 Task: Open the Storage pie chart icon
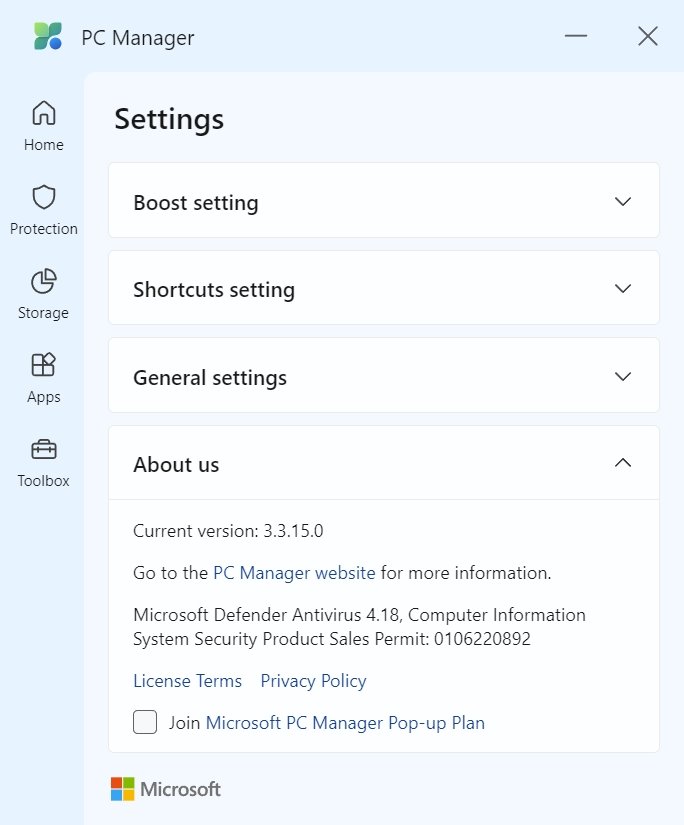point(44,281)
